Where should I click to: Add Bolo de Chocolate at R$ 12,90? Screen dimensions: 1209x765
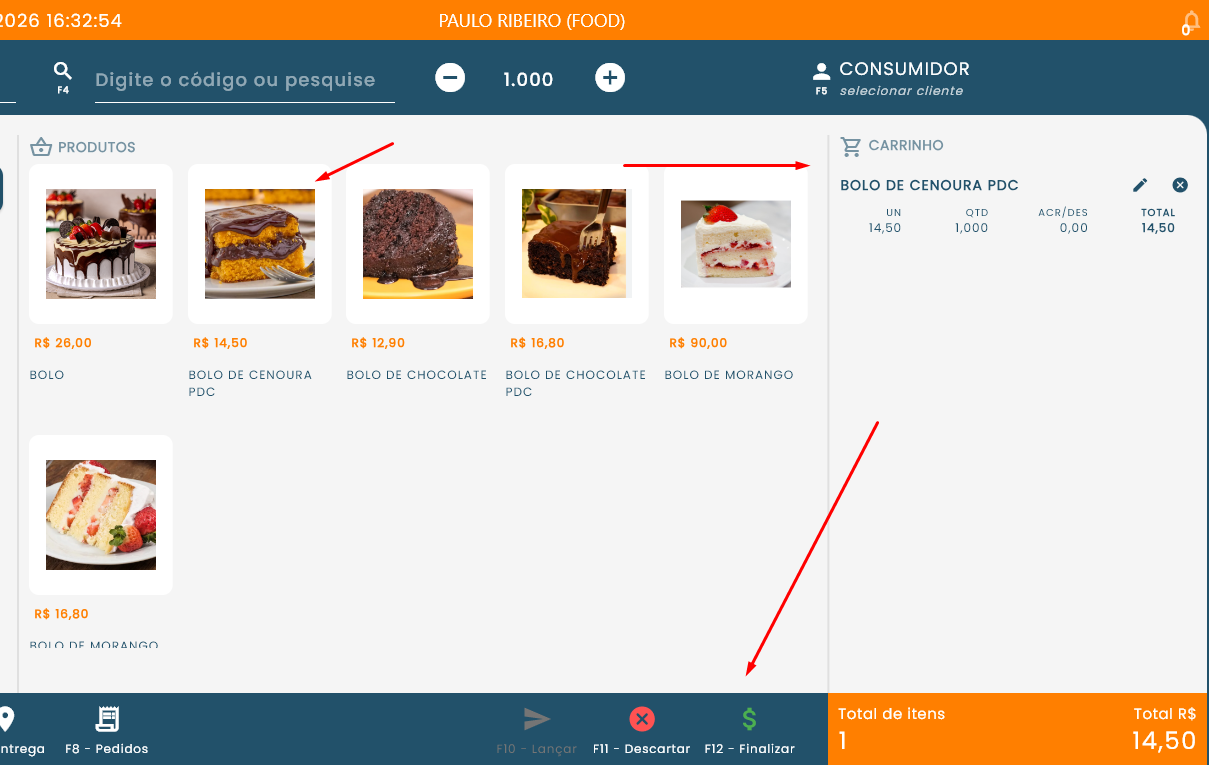(x=418, y=244)
